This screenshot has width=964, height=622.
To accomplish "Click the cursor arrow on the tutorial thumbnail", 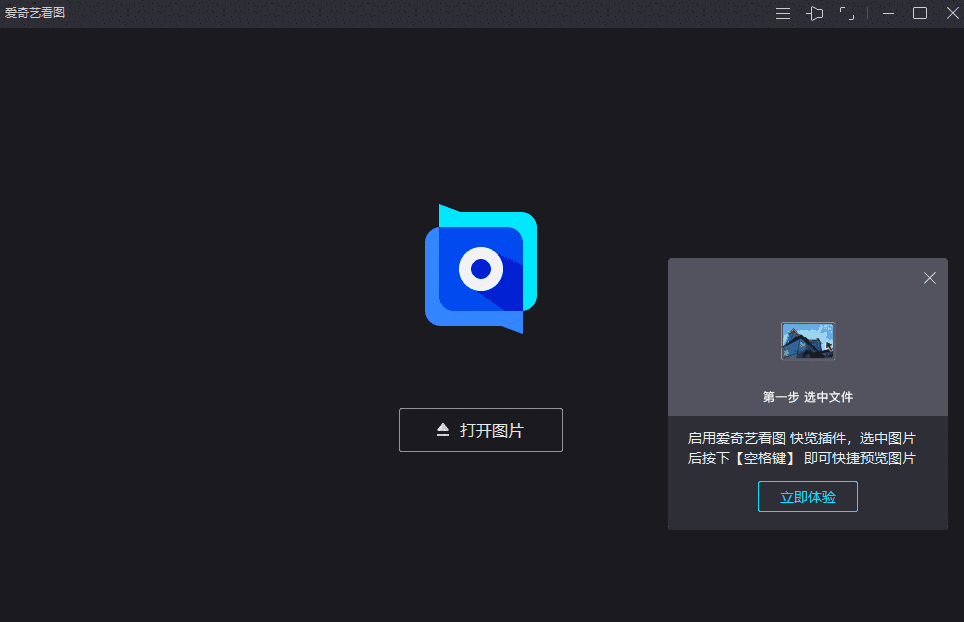I will point(826,344).
